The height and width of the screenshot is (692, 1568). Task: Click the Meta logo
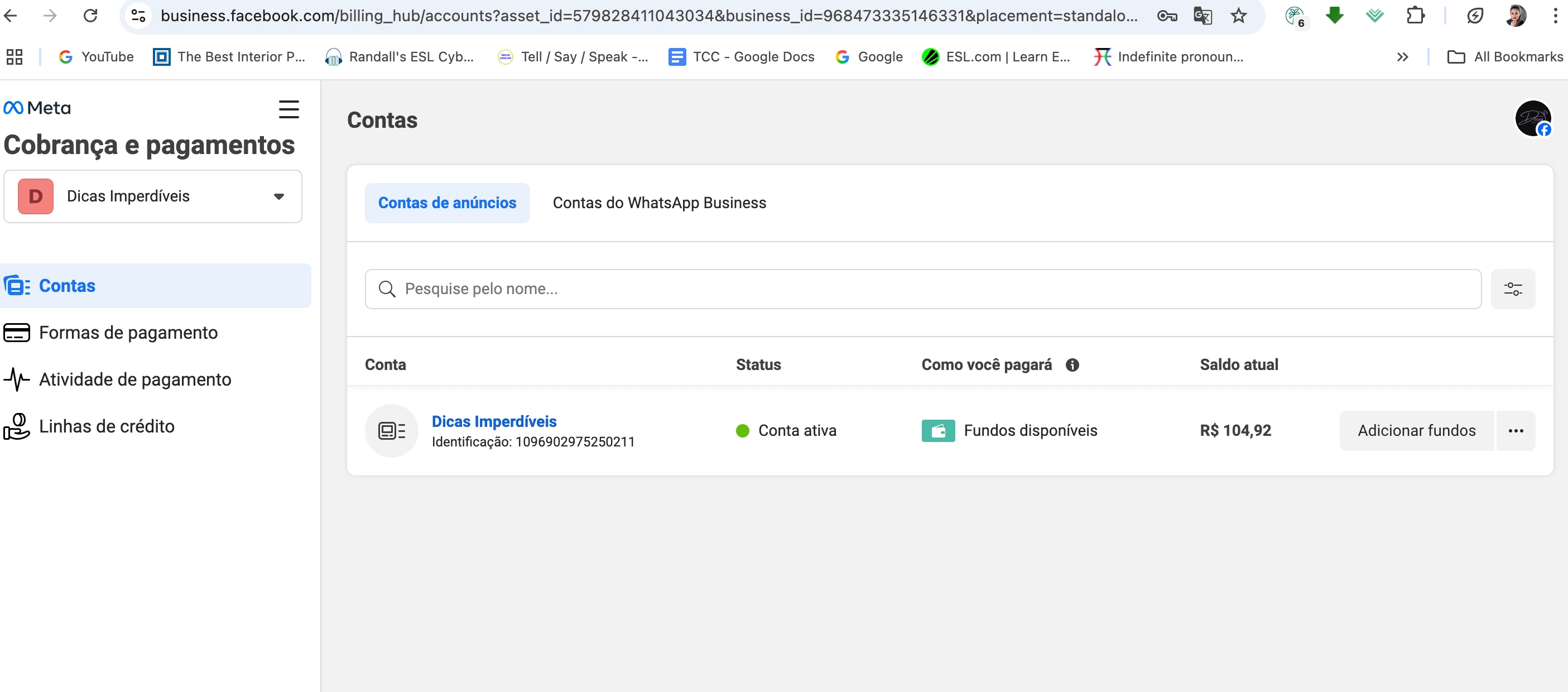click(37, 108)
